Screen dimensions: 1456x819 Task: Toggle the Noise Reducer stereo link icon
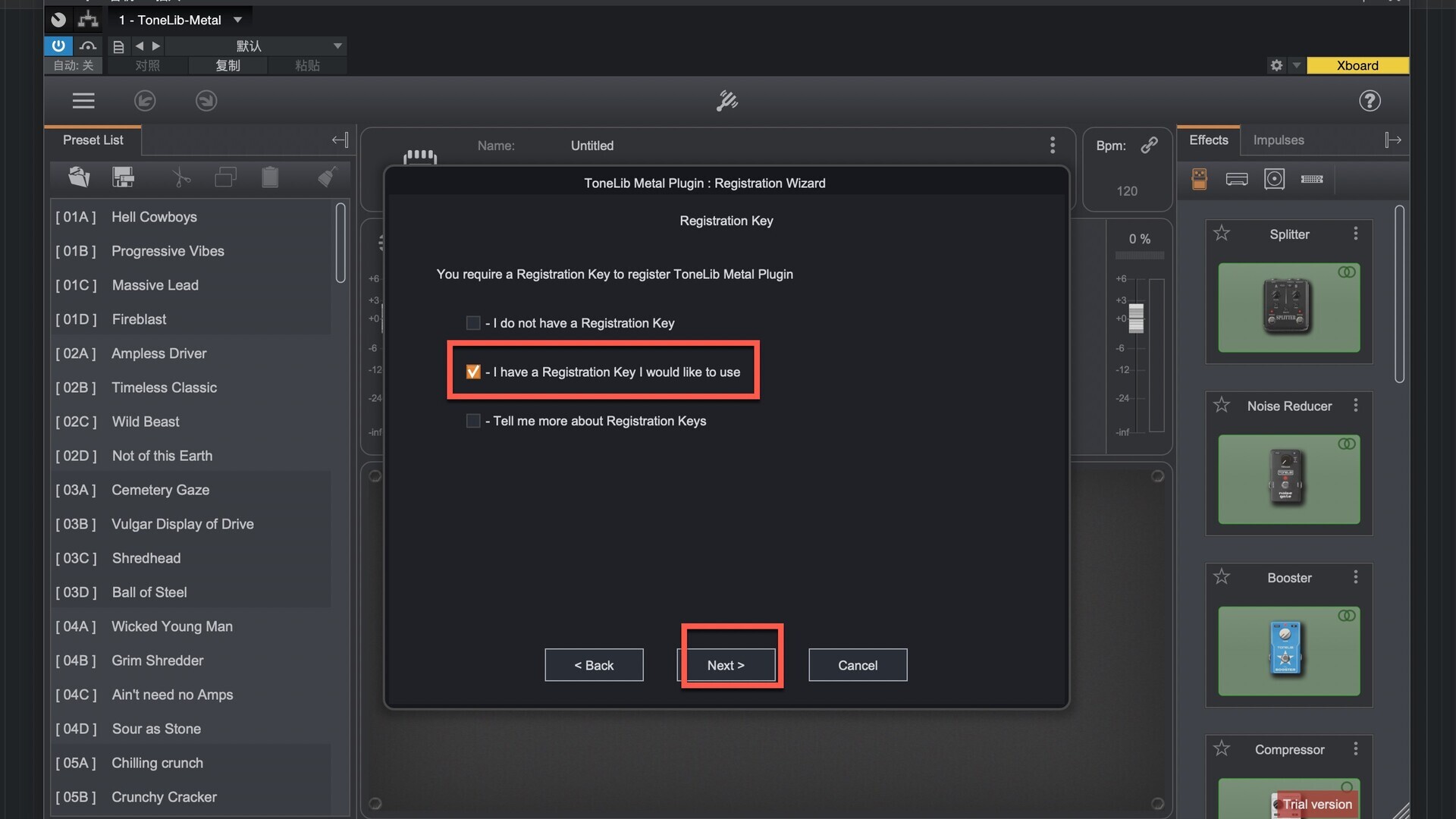(1347, 444)
